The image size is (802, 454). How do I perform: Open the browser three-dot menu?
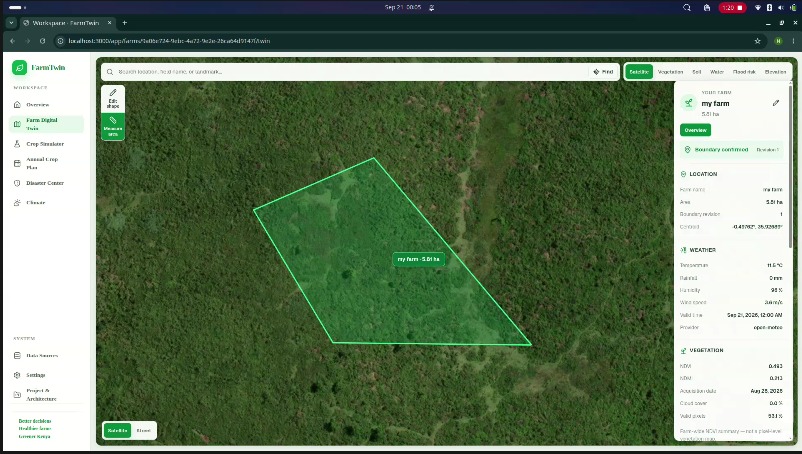tap(793, 41)
